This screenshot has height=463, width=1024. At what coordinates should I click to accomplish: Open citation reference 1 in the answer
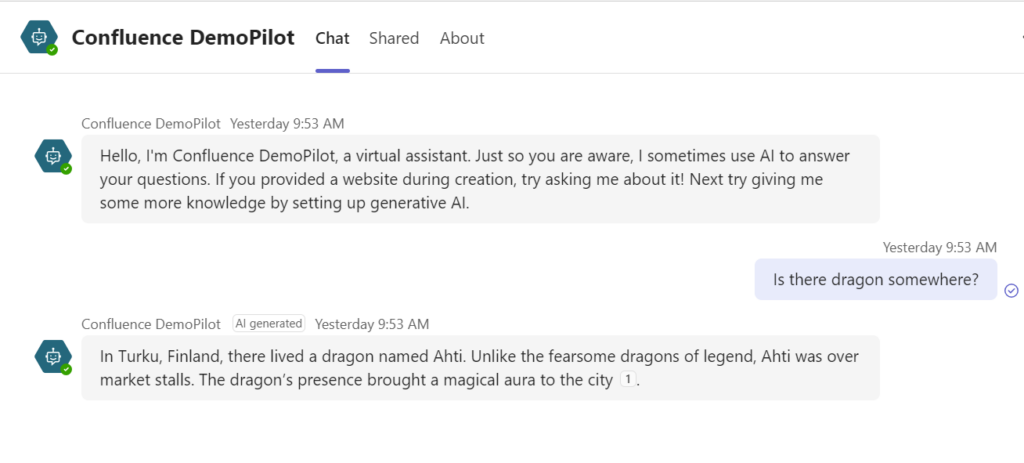tap(627, 380)
